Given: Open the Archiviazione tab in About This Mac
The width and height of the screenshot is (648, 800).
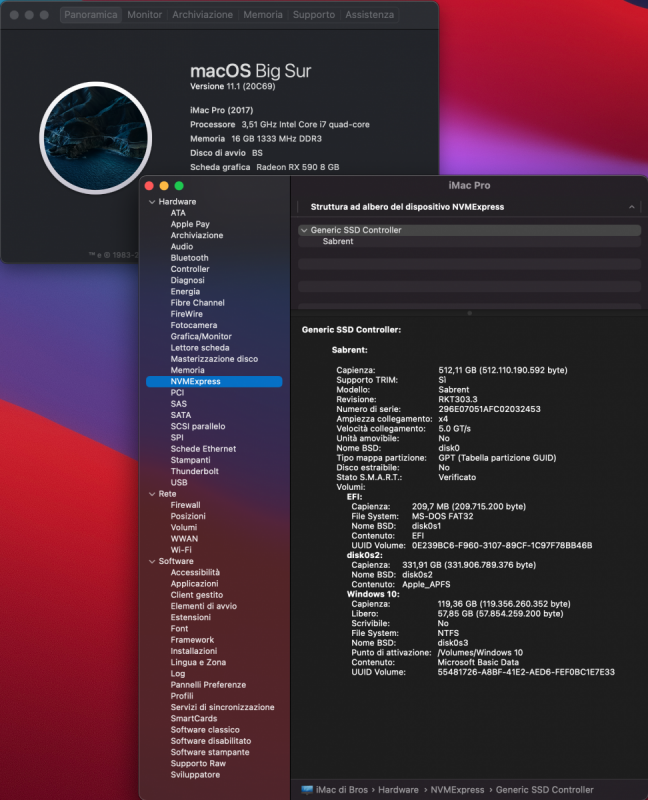Looking at the screenshot, I should click(x=202, y=15).
